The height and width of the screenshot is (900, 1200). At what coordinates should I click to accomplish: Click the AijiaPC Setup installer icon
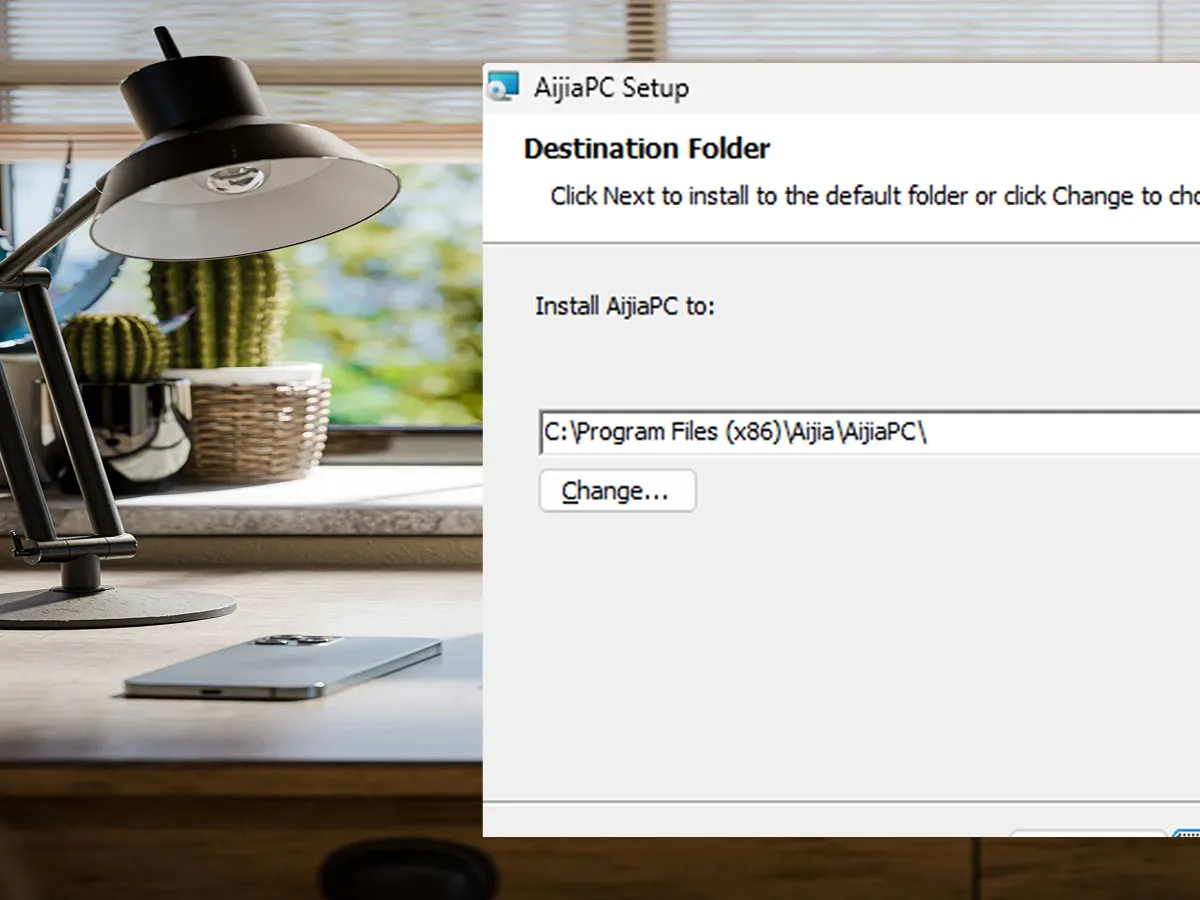[503, 87]
